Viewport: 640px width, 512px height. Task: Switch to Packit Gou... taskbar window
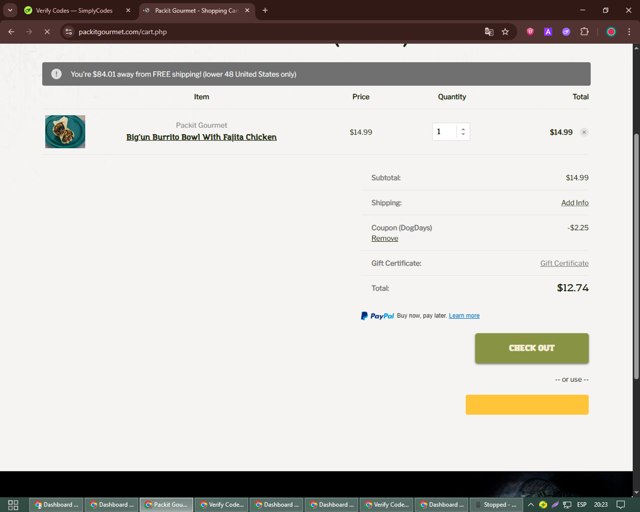click(x=167, y=505)
